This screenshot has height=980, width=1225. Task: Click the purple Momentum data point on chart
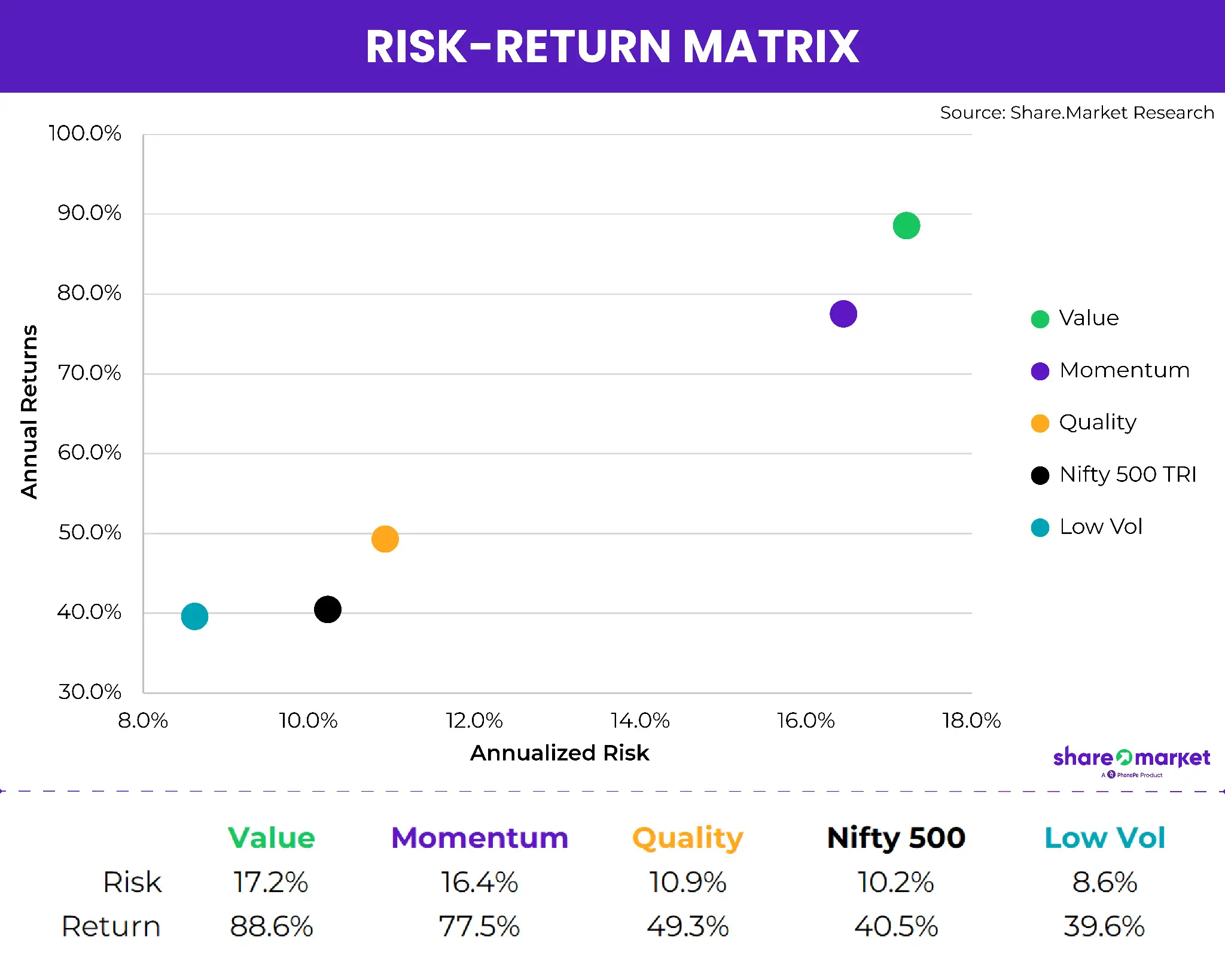pos(843,314)
